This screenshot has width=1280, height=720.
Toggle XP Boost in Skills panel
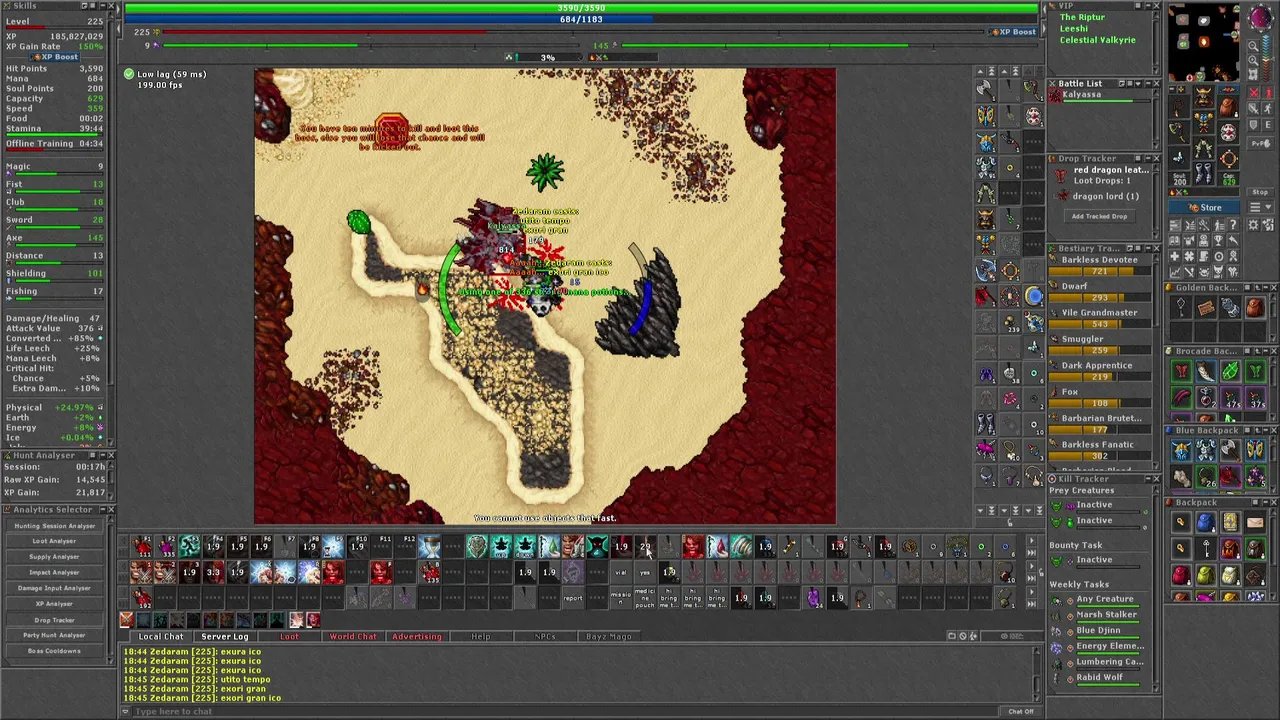[55, 57]
